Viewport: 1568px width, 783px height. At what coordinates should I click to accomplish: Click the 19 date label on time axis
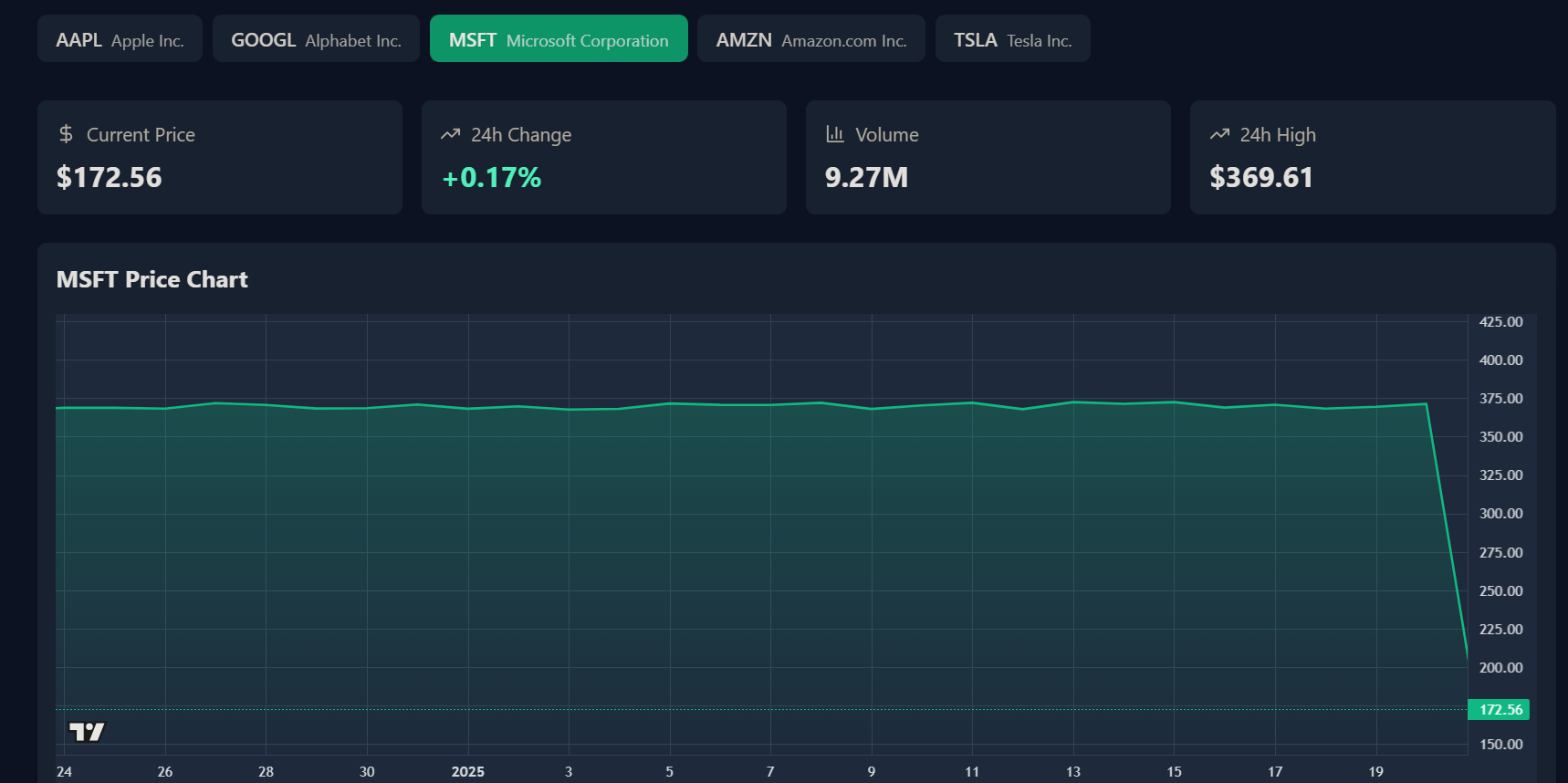click(x=1376, y=771)
